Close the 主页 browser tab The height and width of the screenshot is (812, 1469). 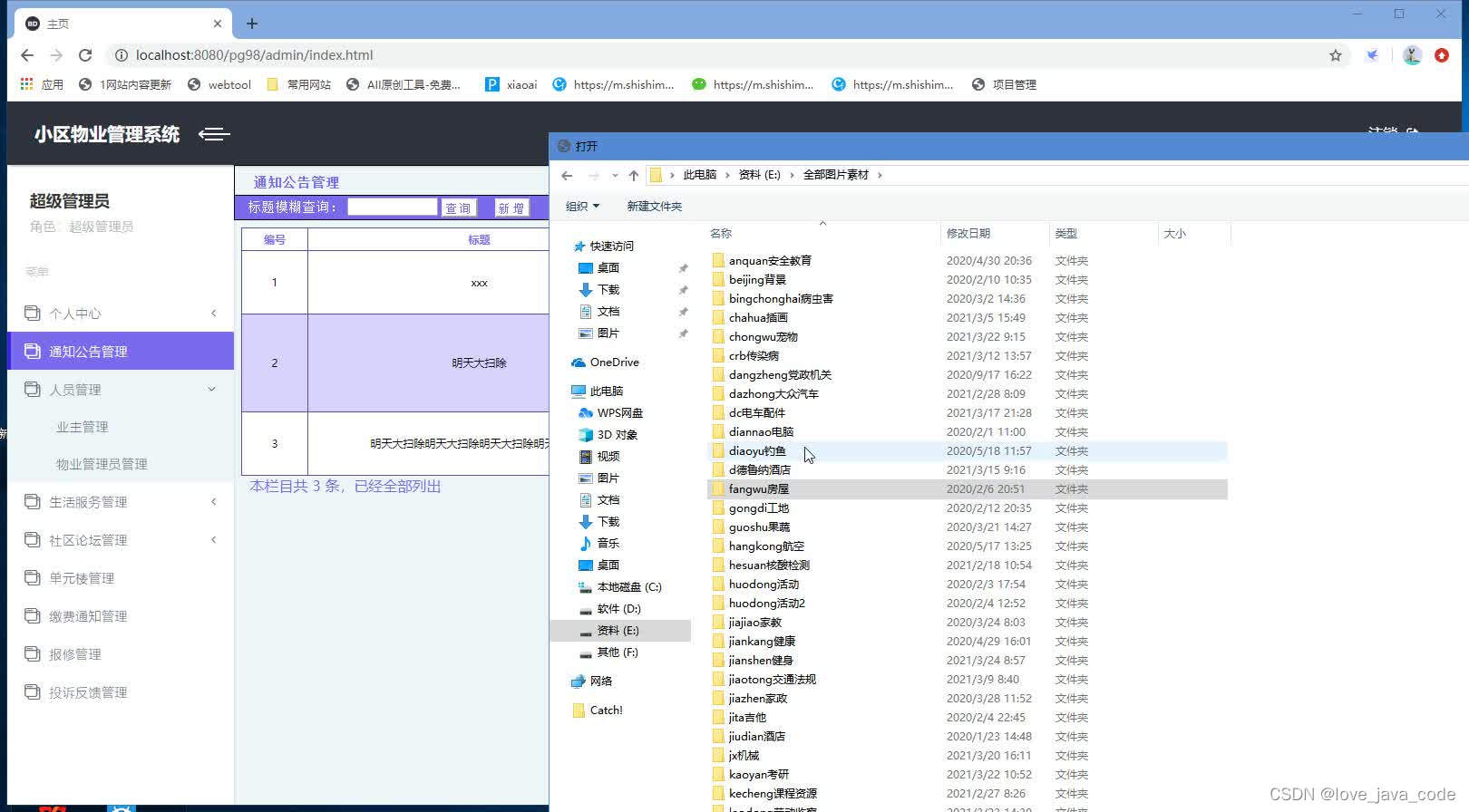[218, 24]
